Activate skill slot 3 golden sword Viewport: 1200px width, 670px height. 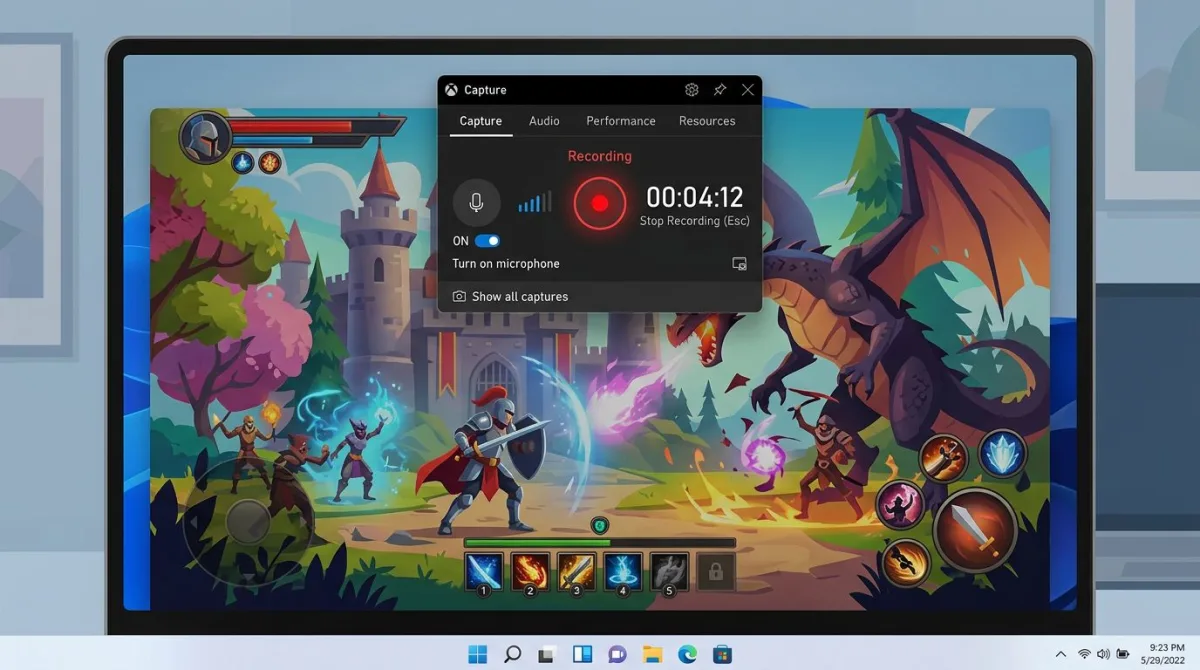[x=577, y=571]
